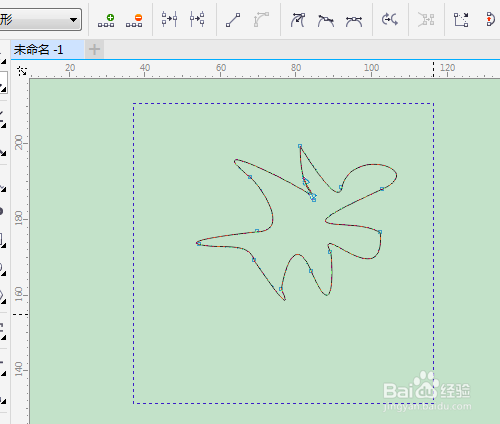Select the Break curve tool
Viewport: 500px width, 424px height.
(197, 19)
